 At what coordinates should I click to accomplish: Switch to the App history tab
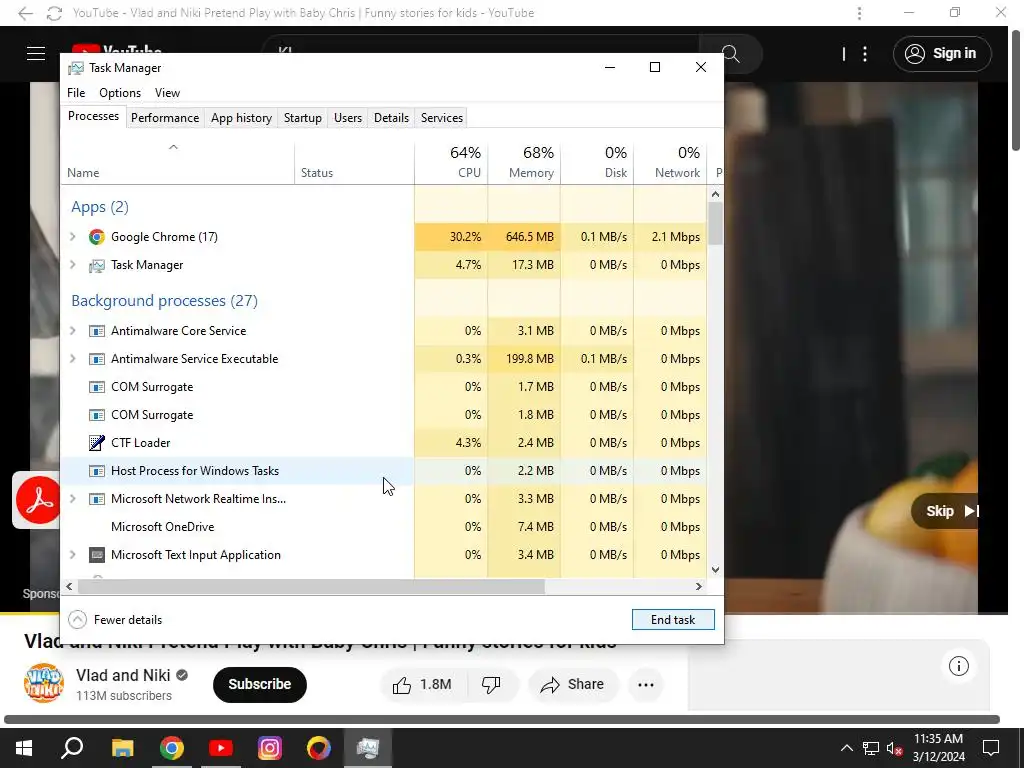tap(241, 118)
